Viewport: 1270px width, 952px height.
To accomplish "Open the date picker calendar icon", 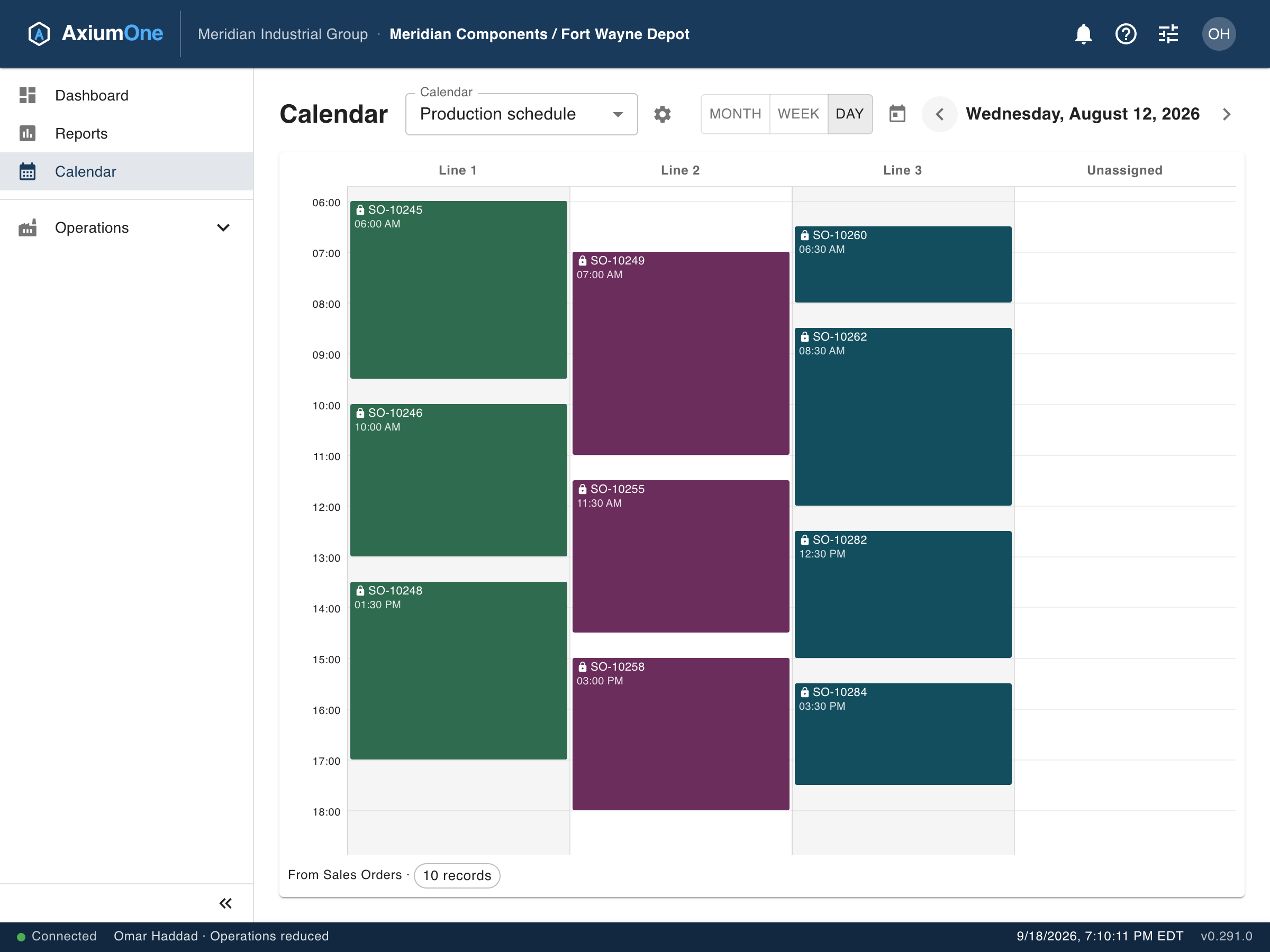I will [x=897, y=114].
